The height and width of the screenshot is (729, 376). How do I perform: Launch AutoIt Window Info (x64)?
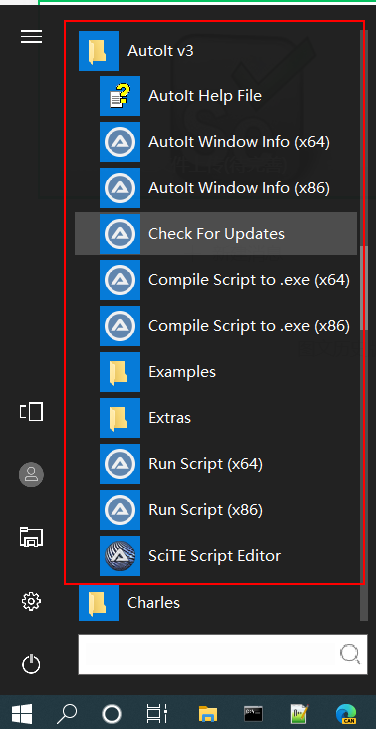(x=216, y=142)
